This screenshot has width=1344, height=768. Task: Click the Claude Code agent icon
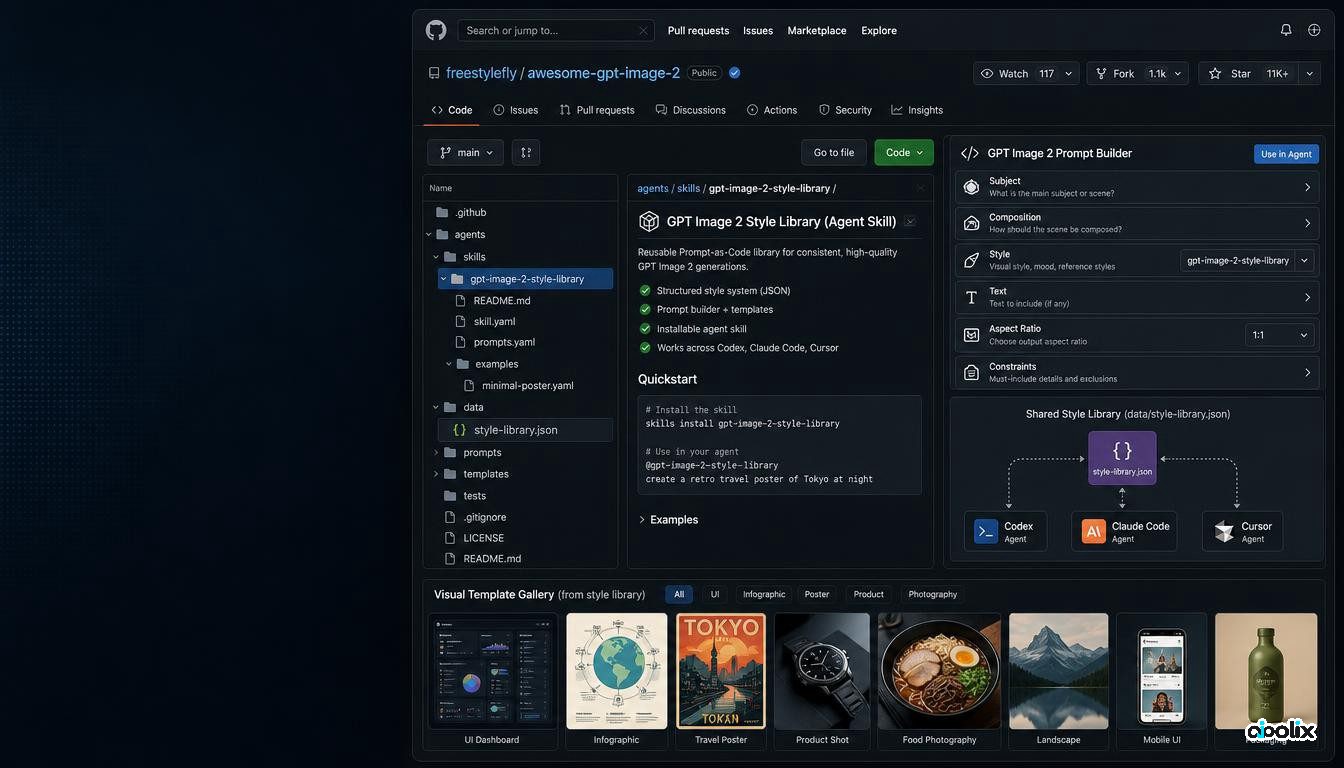pos(1094,531)
